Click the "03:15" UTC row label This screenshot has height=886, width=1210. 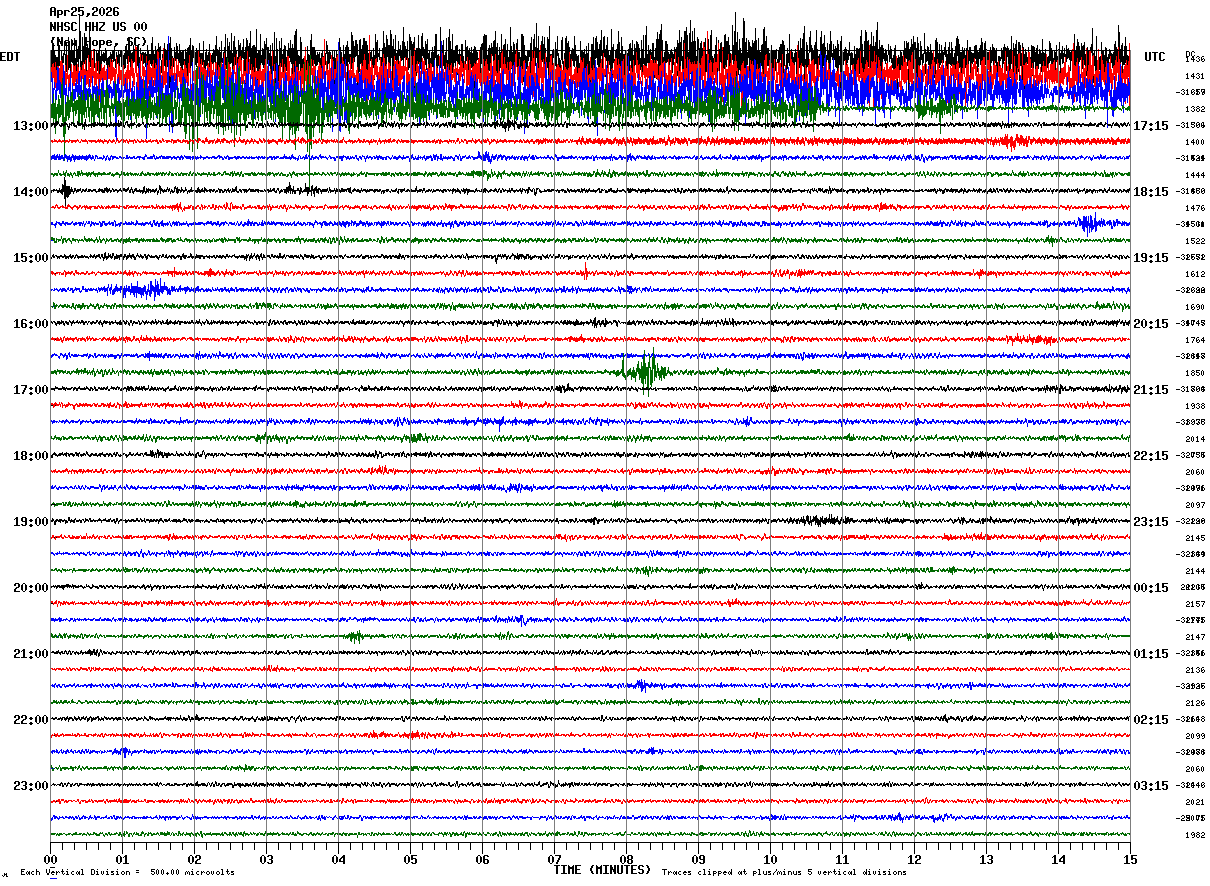(1151, 786)
